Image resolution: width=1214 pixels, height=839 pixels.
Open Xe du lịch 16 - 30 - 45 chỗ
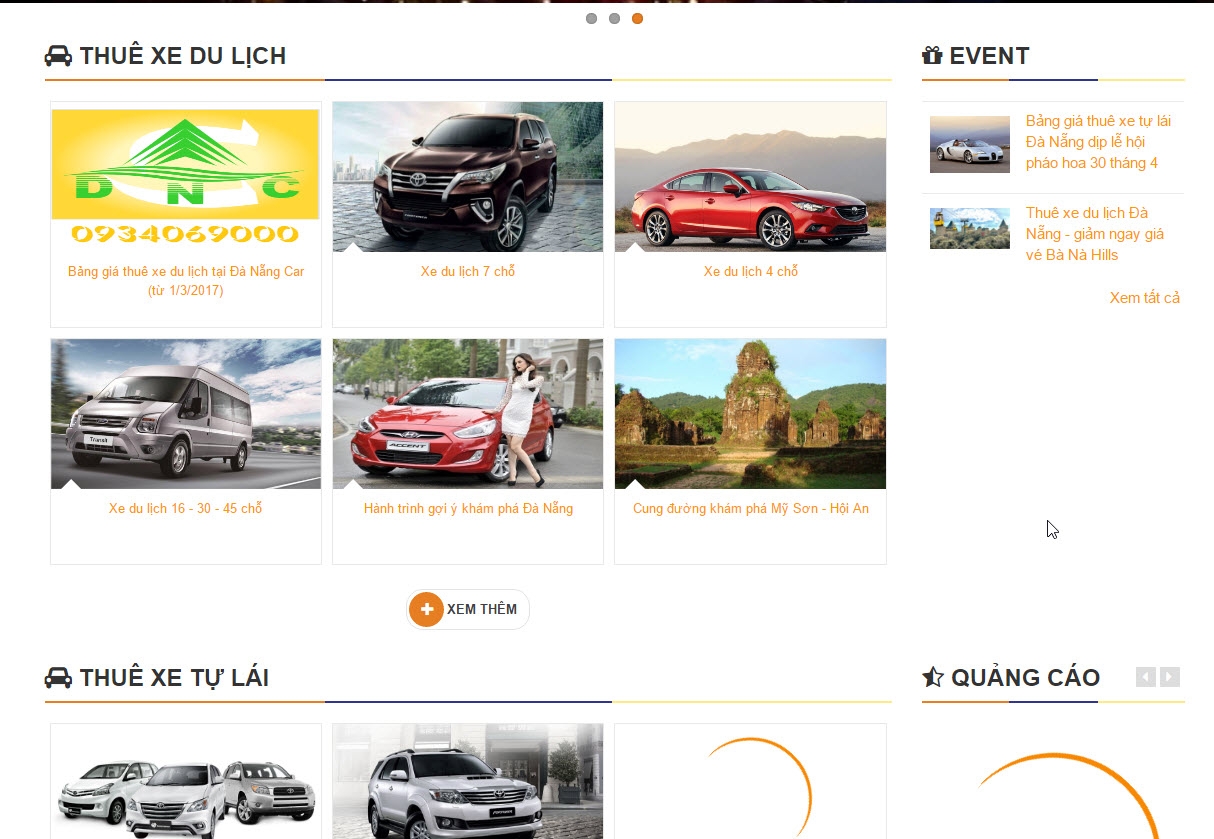click(186, 508)
